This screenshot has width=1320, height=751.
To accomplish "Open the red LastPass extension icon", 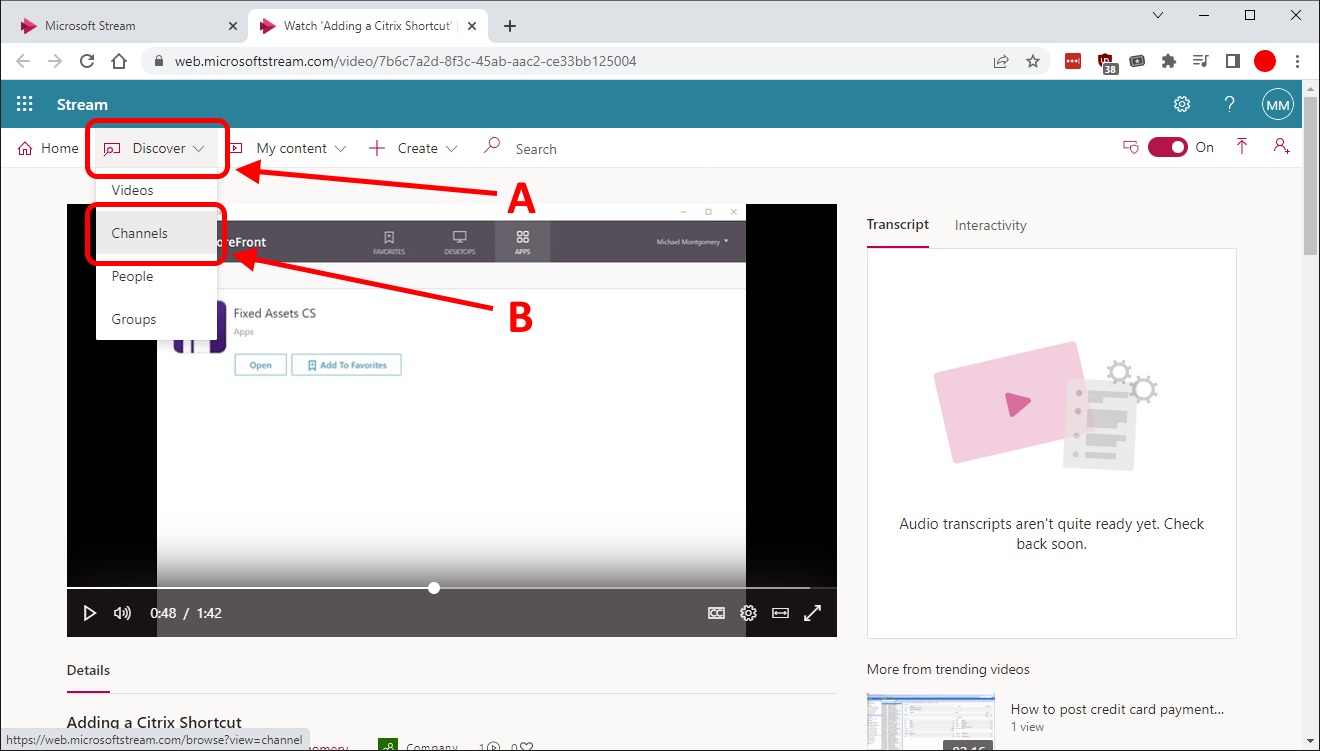I will (1073, 61).
